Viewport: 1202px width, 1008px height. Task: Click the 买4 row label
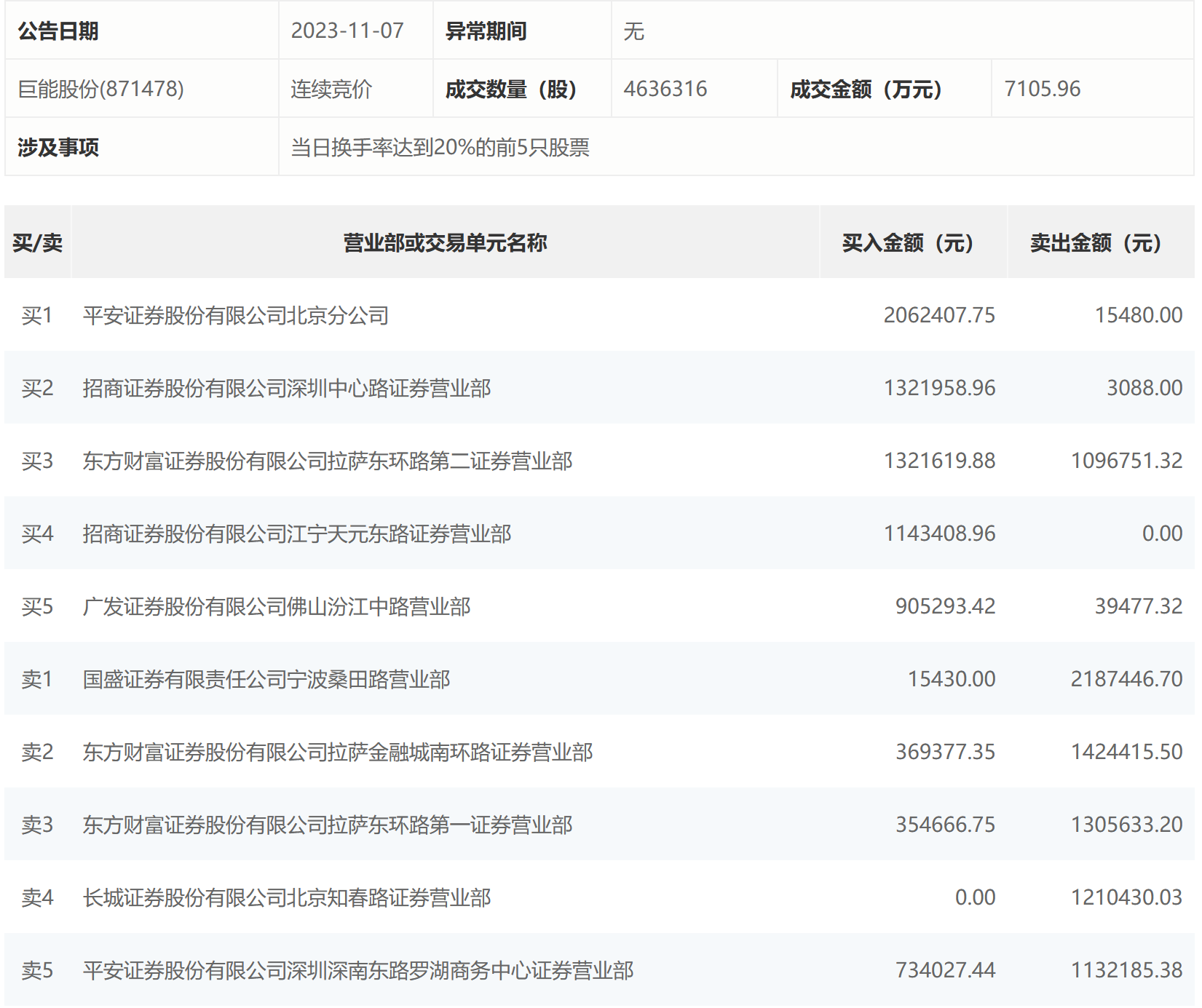[37, 533]
